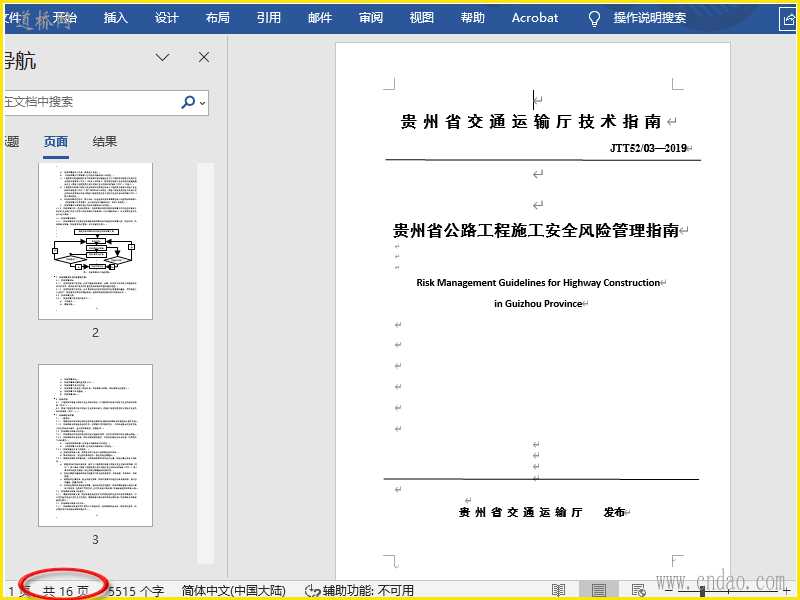The width and height of the screenshot is (800, 600).
Task: Click the code JTT52/03—2019
Action: coord(648,148)
